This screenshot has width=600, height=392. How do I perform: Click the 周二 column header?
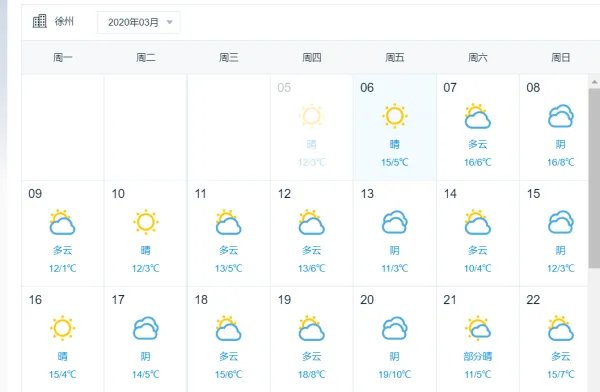145,58
